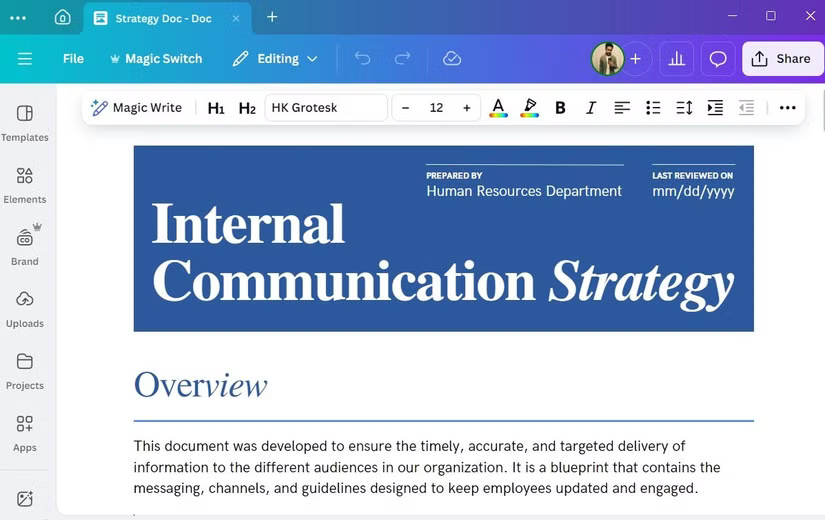
Task: Switch to the Strategy Doc tab
Action: 161,18
